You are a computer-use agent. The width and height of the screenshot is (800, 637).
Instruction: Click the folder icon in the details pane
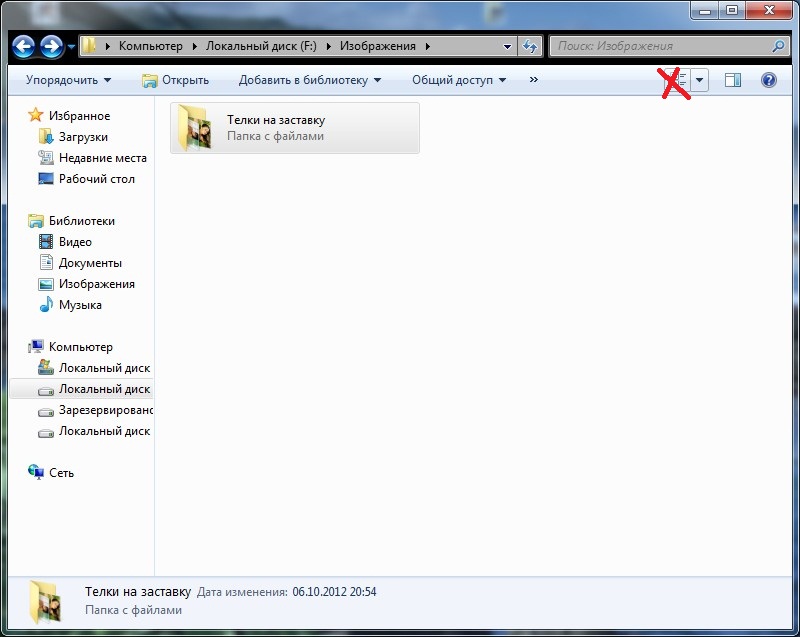(x=45, y=602)
